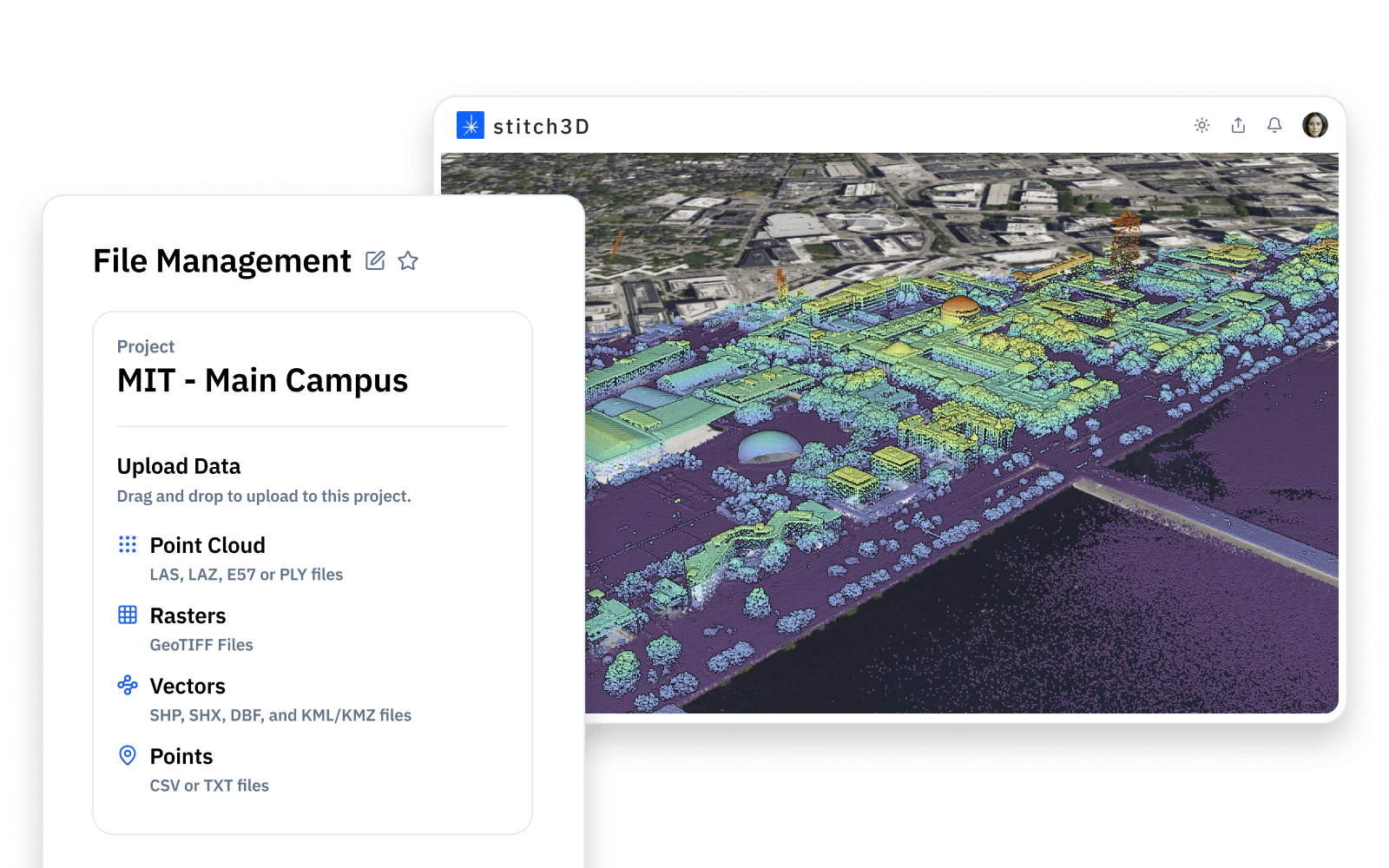This screenshot has width=1389, height=868.
Task: Click the orange dome building in viewer
Action: [x=960, y=309]
